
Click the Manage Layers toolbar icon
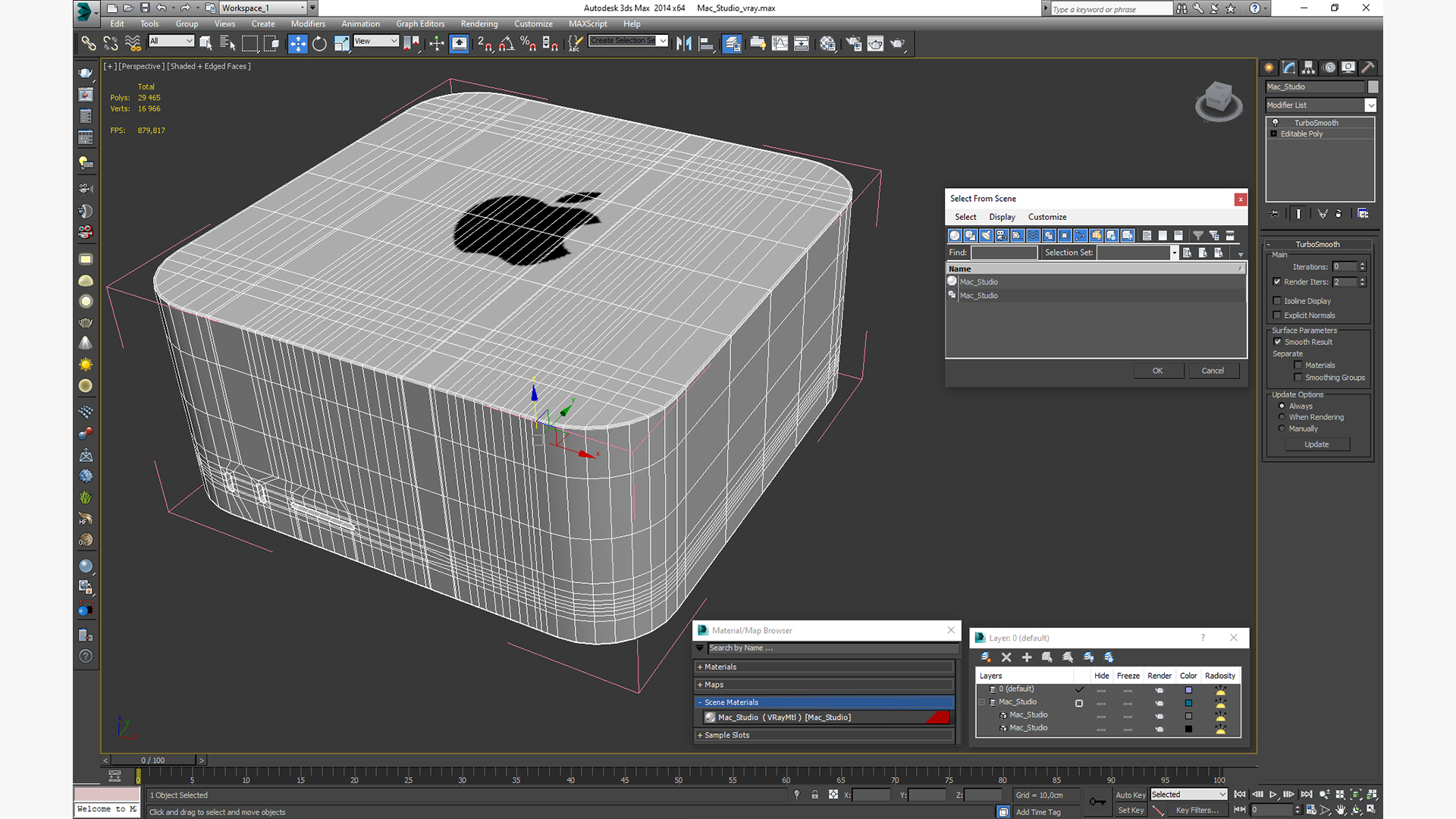pos(732,43)
